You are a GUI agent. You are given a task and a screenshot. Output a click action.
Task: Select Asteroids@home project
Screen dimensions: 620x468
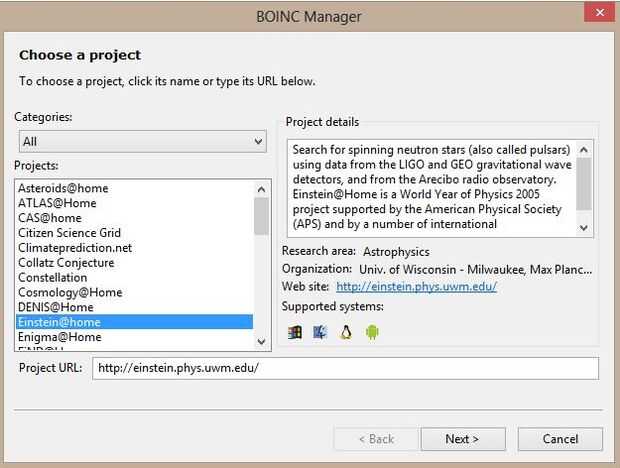[x=63, y=188]
